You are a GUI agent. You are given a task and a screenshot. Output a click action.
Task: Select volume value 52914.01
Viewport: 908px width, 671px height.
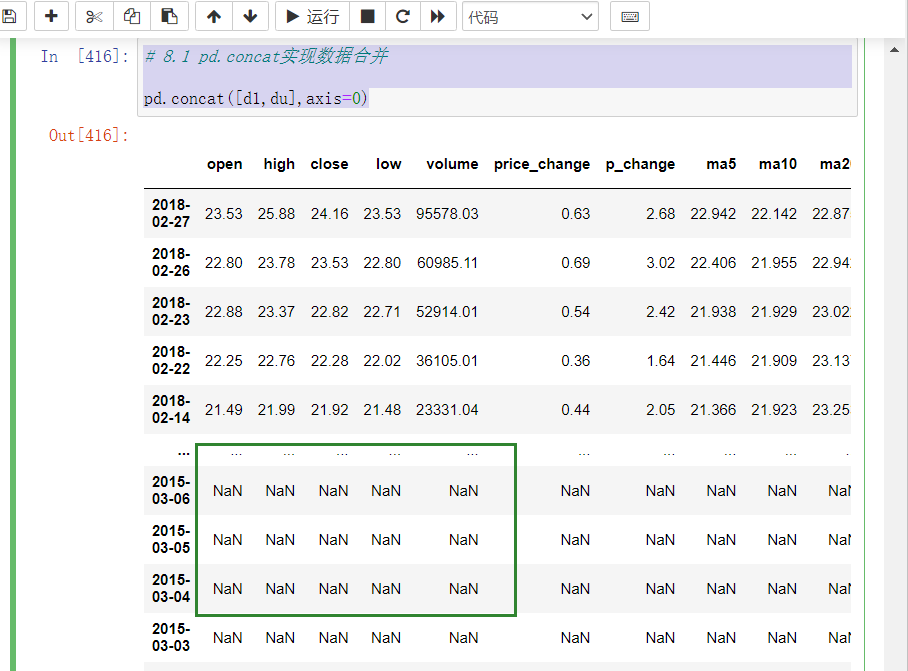pyautogui.click(x=447, y=312)
